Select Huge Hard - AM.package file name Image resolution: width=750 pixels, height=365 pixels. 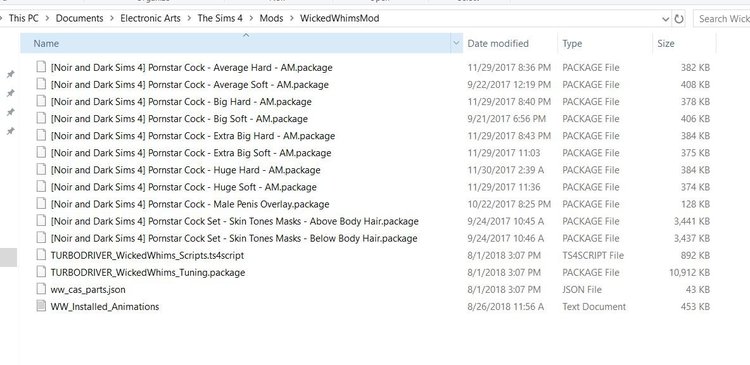tap(186, 170)
